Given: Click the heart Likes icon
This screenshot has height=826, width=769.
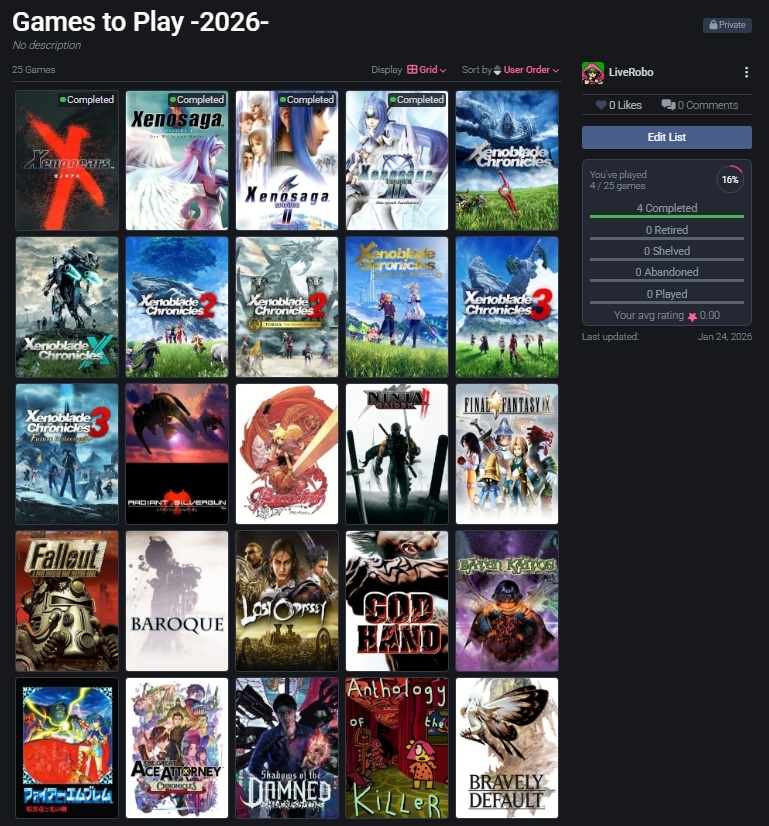Looking at the screenshot, I should tap(601, 105).
